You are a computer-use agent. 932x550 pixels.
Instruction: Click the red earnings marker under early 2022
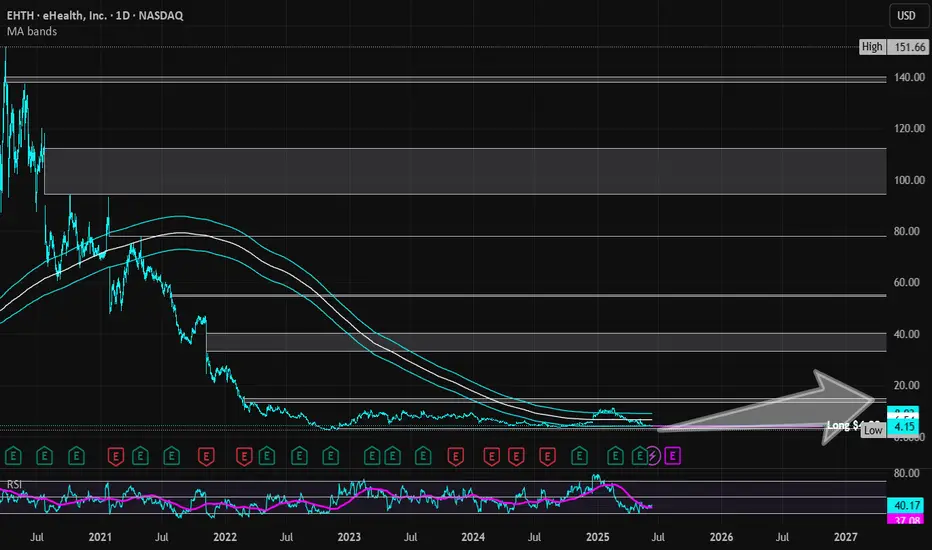[244, 456]
